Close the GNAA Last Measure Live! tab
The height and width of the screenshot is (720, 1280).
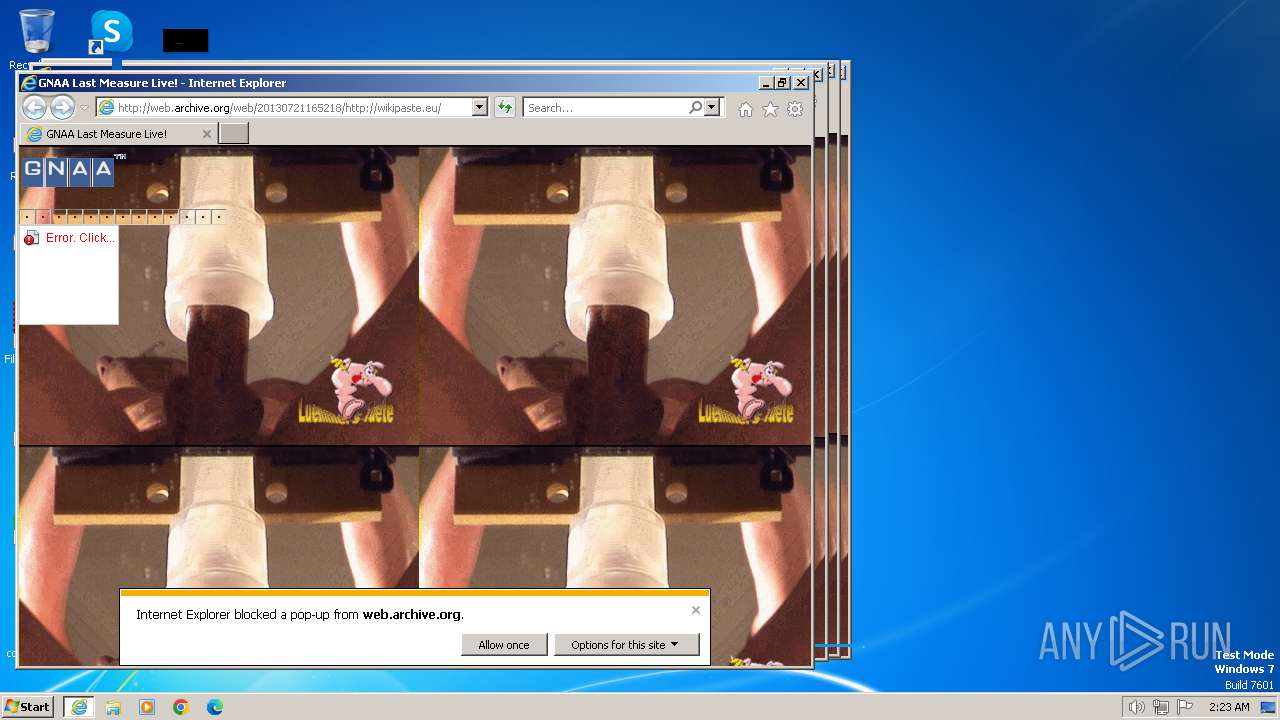[207, 134]
